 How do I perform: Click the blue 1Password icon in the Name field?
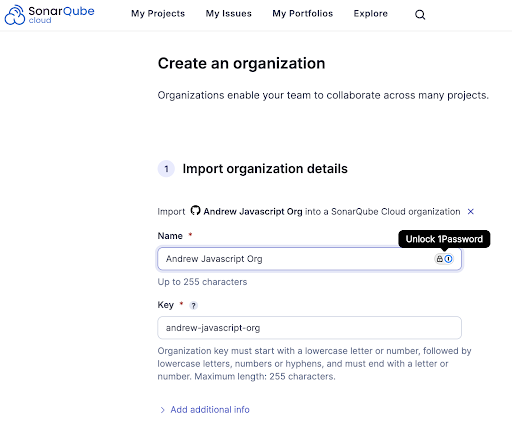[449, 259]
